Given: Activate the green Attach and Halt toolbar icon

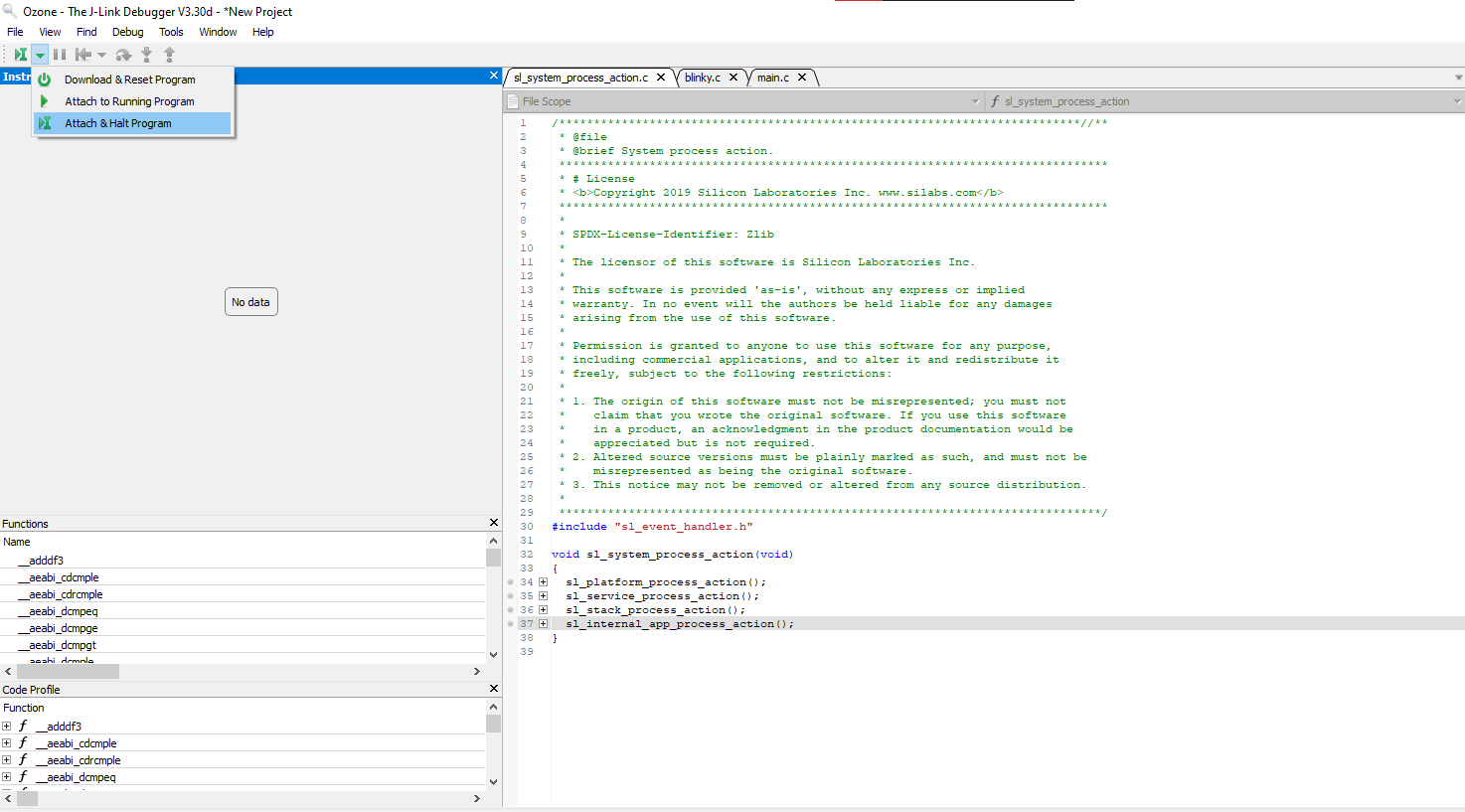Looking at the screenshot, I should [x=20, y=54].
